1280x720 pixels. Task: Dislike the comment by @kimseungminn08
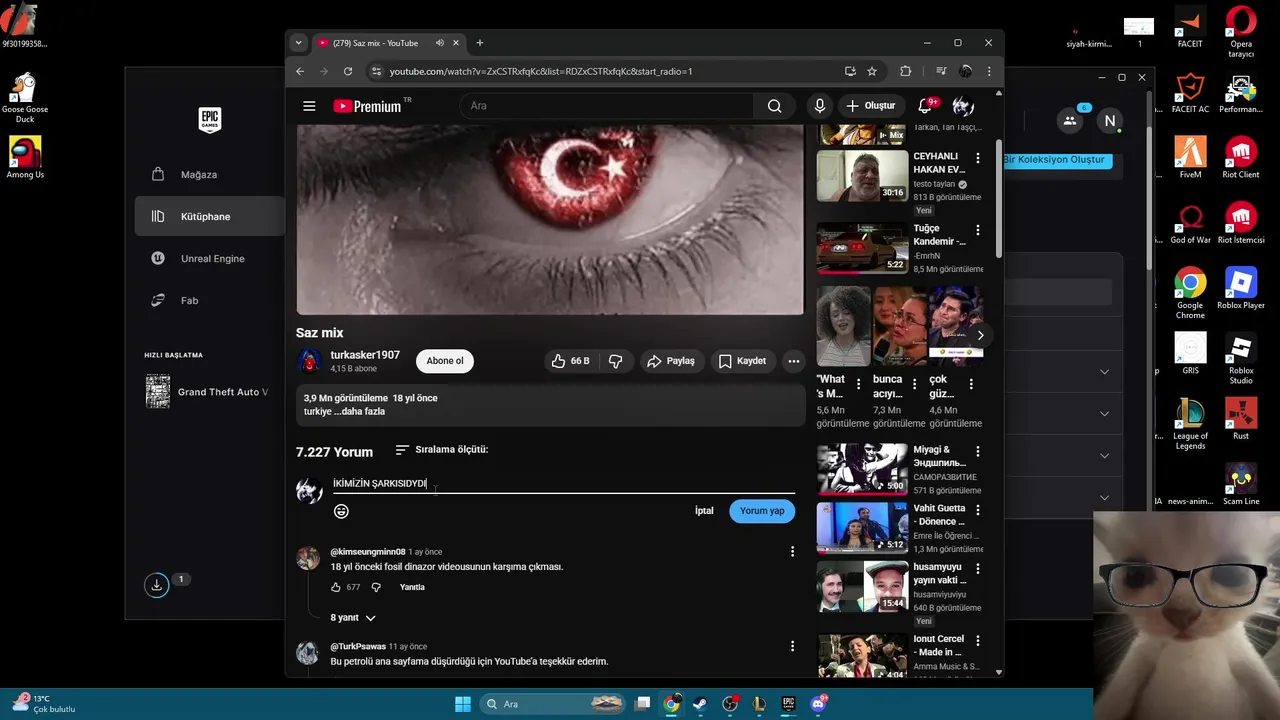[376, 587]
